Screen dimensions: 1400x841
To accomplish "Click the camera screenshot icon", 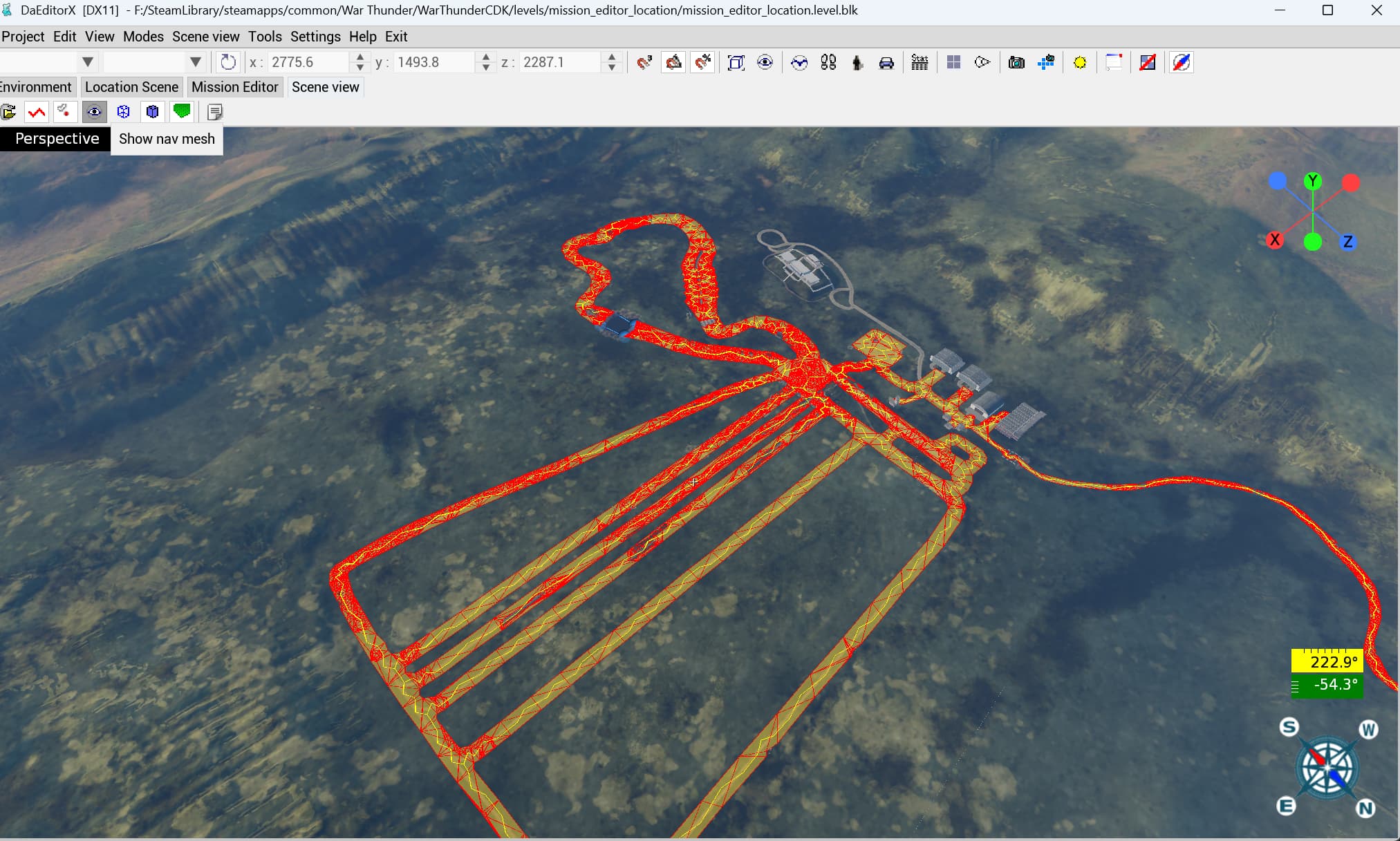I will click(x=1016, y=63).
